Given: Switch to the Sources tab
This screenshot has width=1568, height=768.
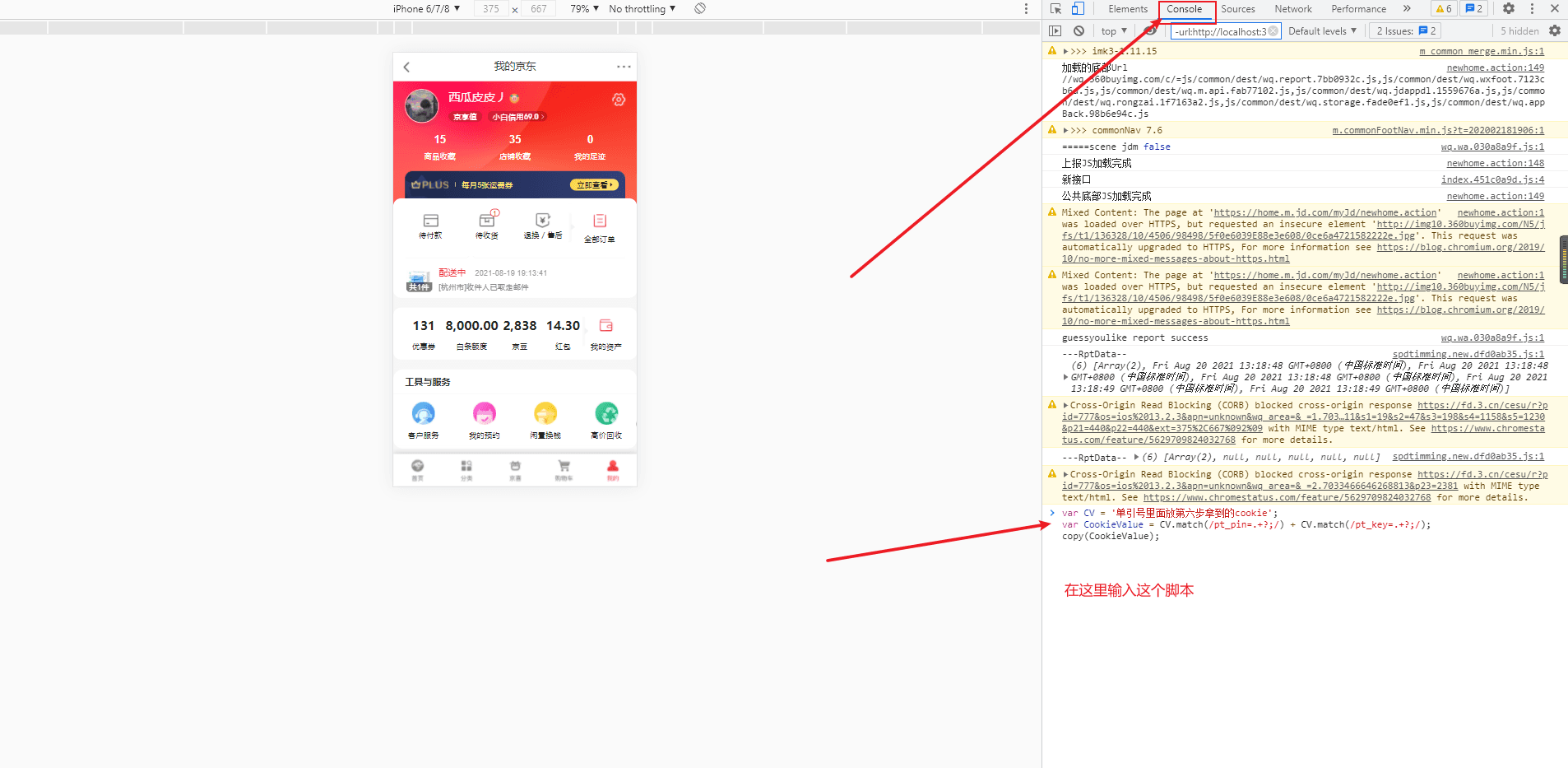Looking at the screenshot, I should (1237, 9).
